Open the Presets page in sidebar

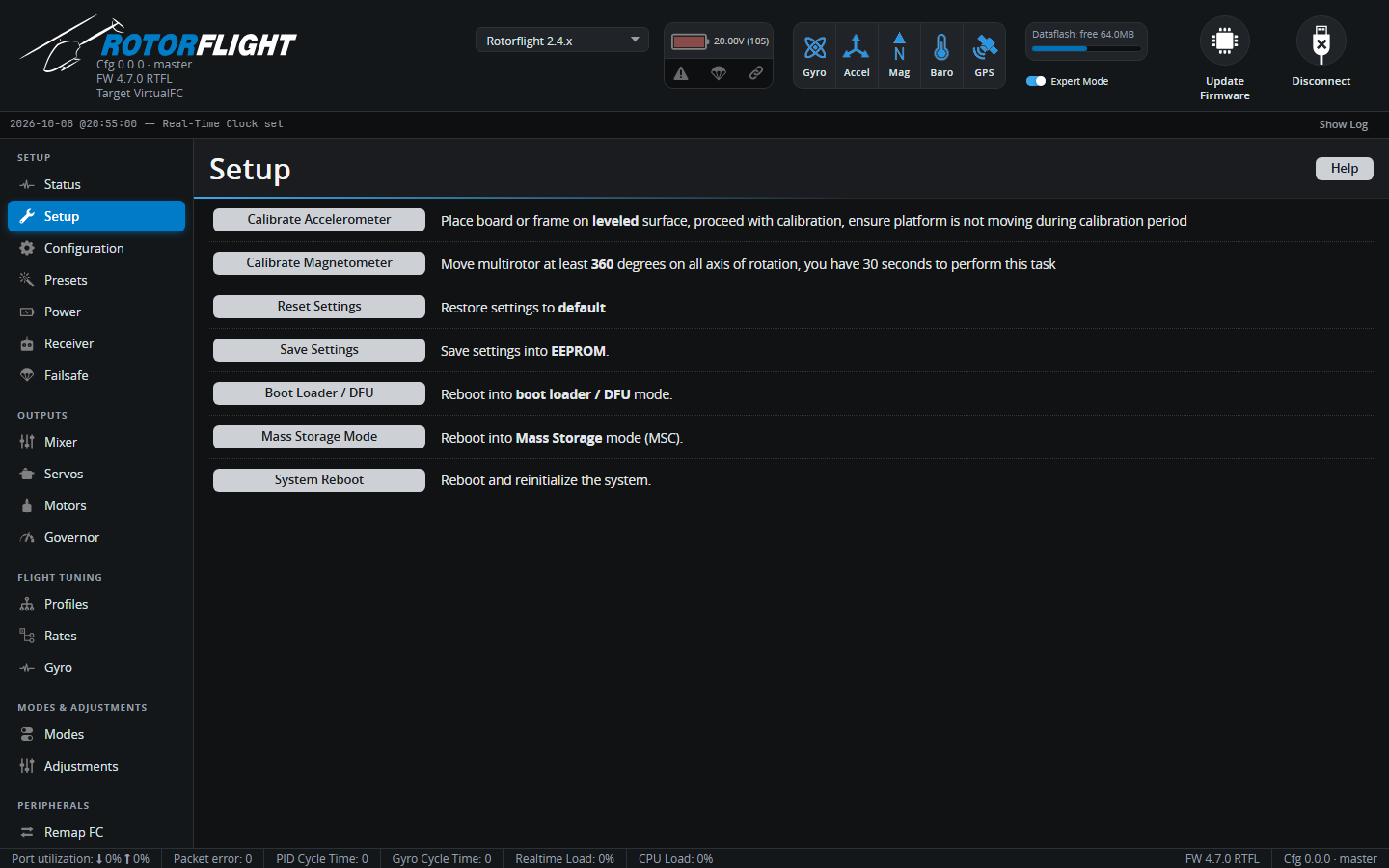[x=96, y=280]
